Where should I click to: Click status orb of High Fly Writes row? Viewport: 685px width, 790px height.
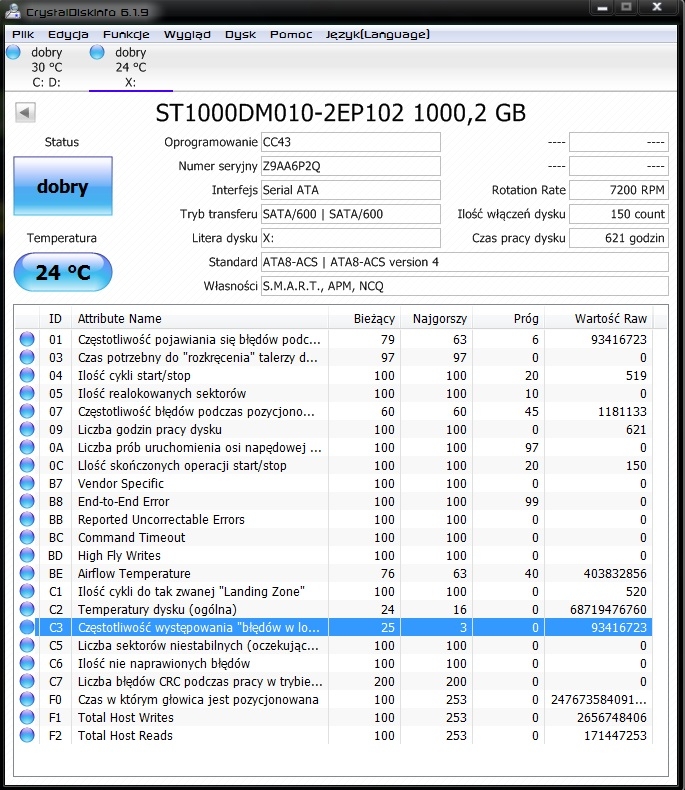[27, 555]
